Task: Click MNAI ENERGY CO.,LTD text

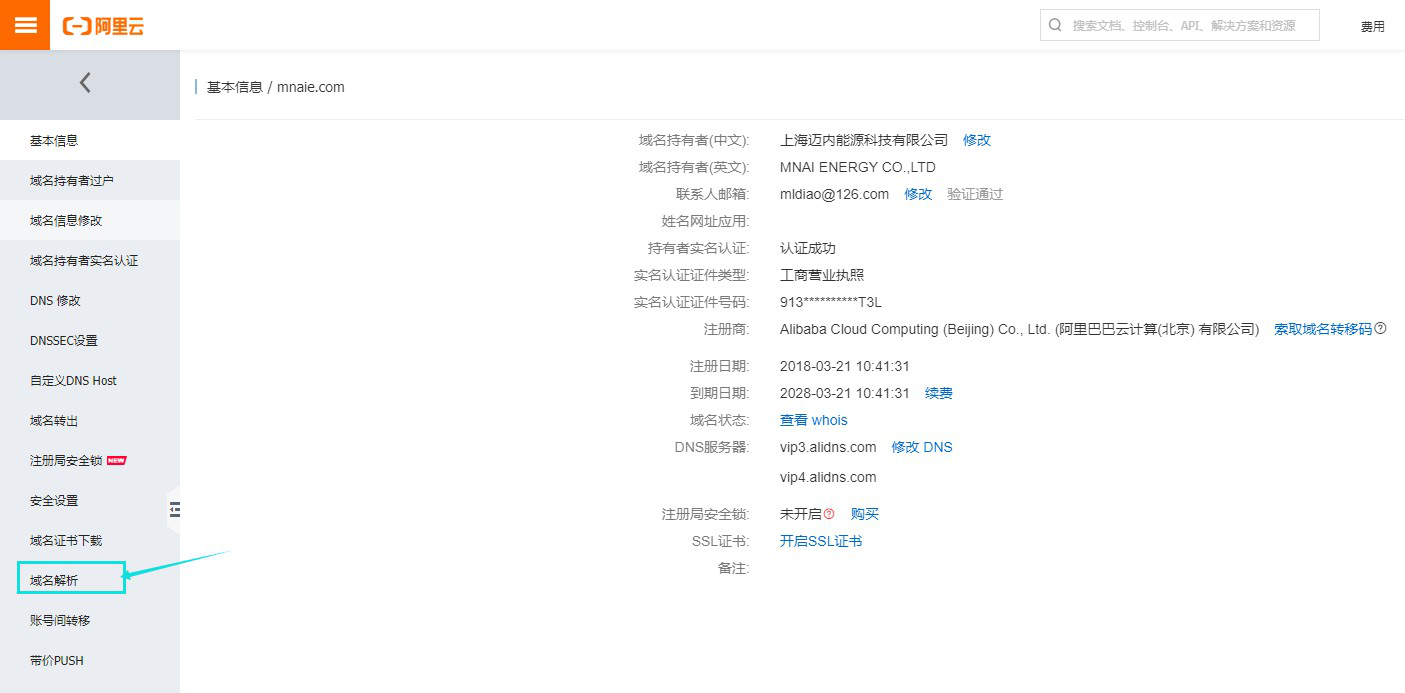Action: click(x=858, y=167)
